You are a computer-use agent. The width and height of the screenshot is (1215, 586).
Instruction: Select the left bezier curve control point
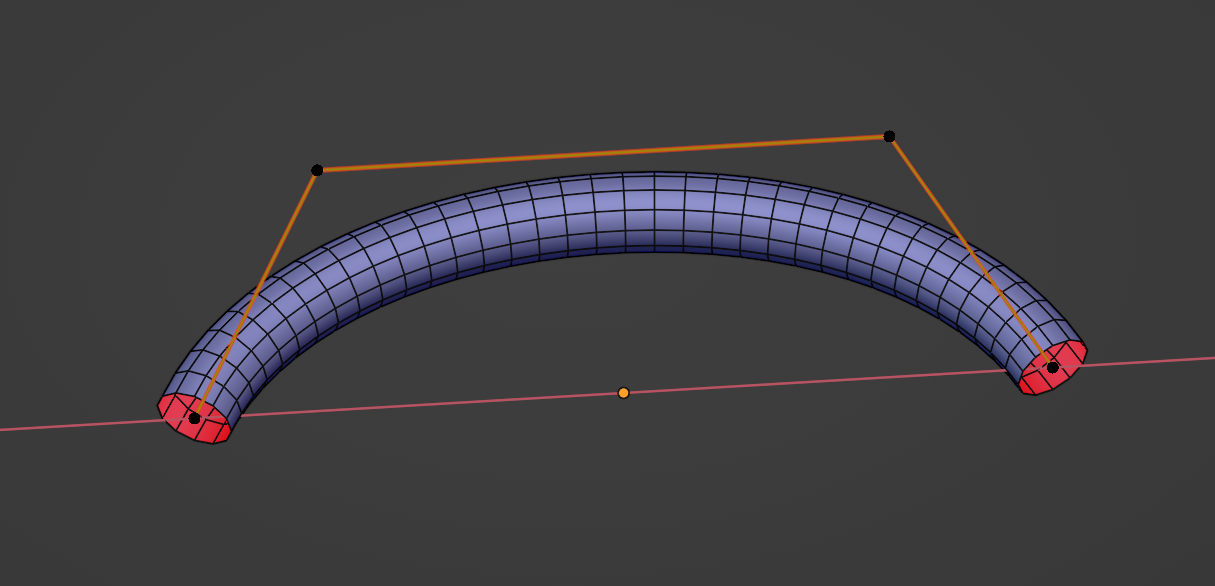[194, 420]
